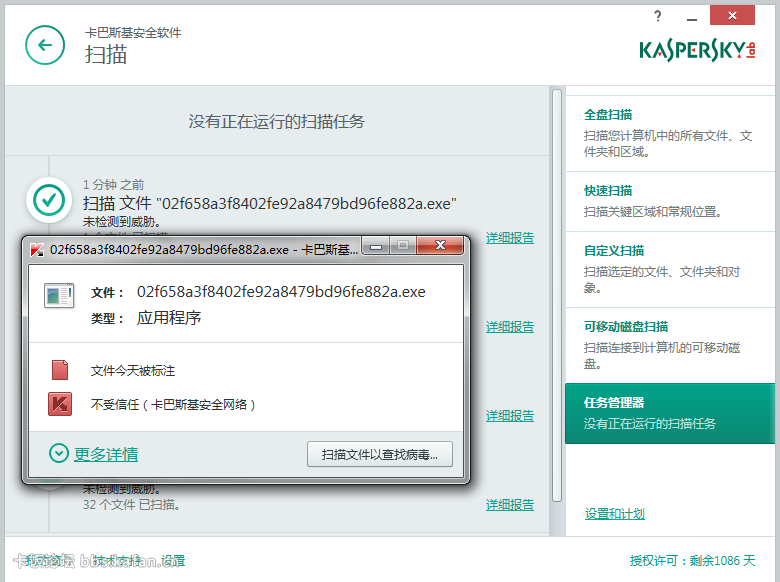Expand 更多详情 with the chevron circle icon
This screenshot has width=780, height=582.
click(59, 453)
